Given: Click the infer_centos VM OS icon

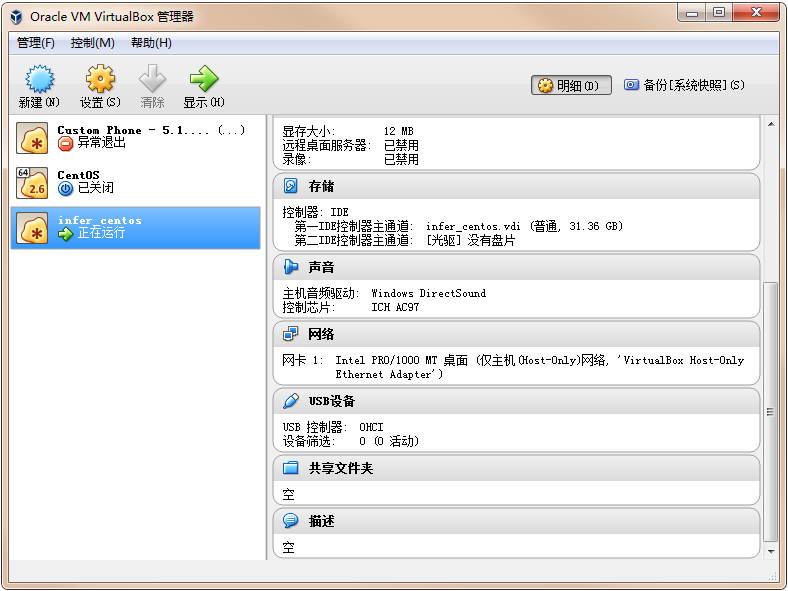Looking at the screenshot, I should pyautogui.click(x=32, y=228).
